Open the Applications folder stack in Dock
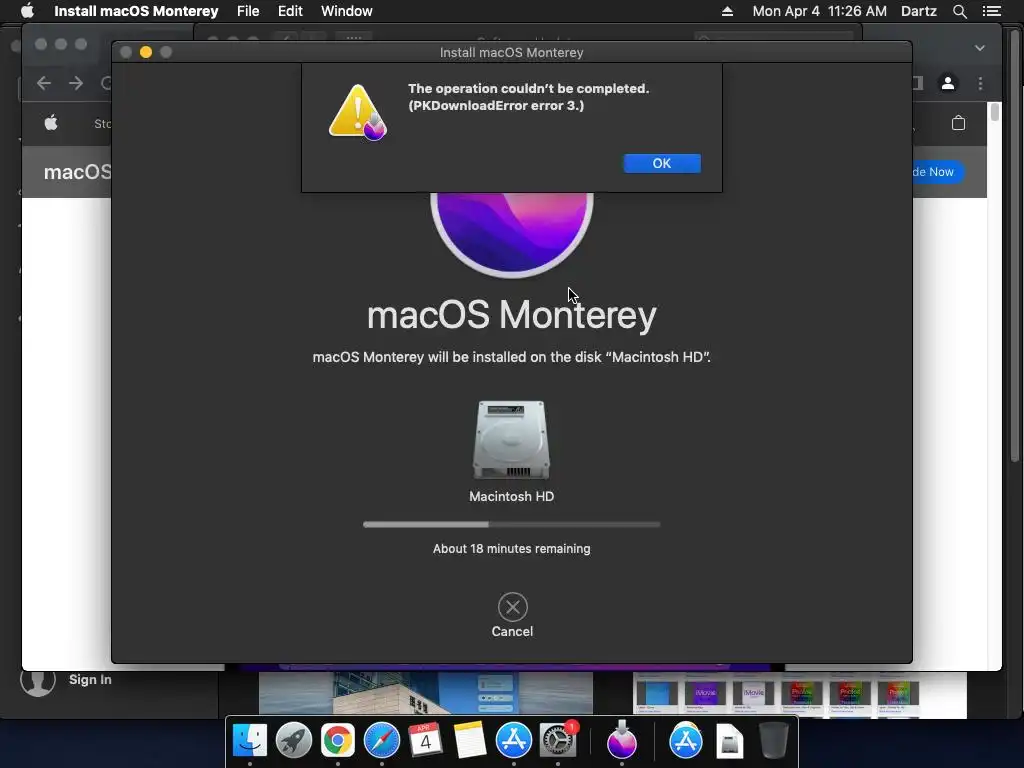The image size is (1024, 768). point(686,741)
